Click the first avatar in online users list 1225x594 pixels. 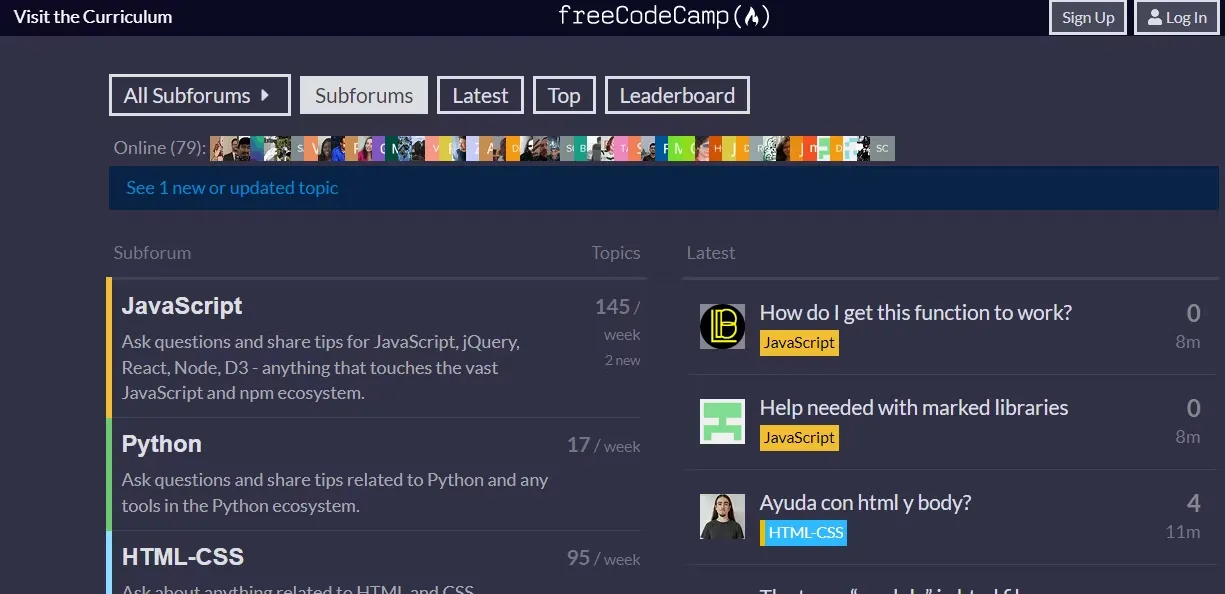pos(217,149)
